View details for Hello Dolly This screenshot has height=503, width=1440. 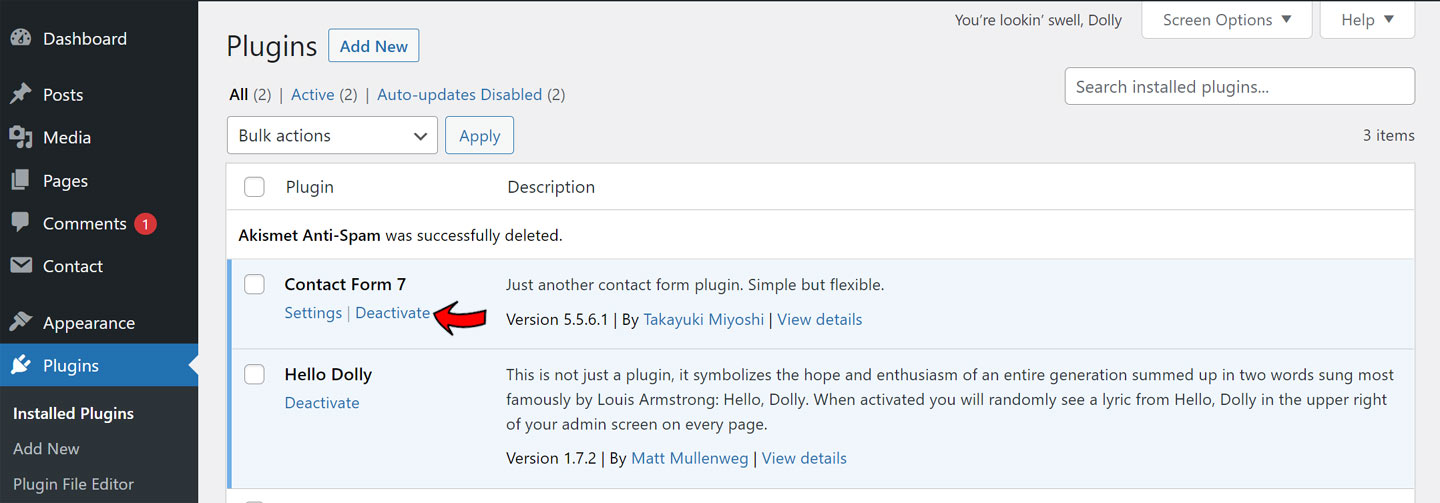tap(804, 459)
